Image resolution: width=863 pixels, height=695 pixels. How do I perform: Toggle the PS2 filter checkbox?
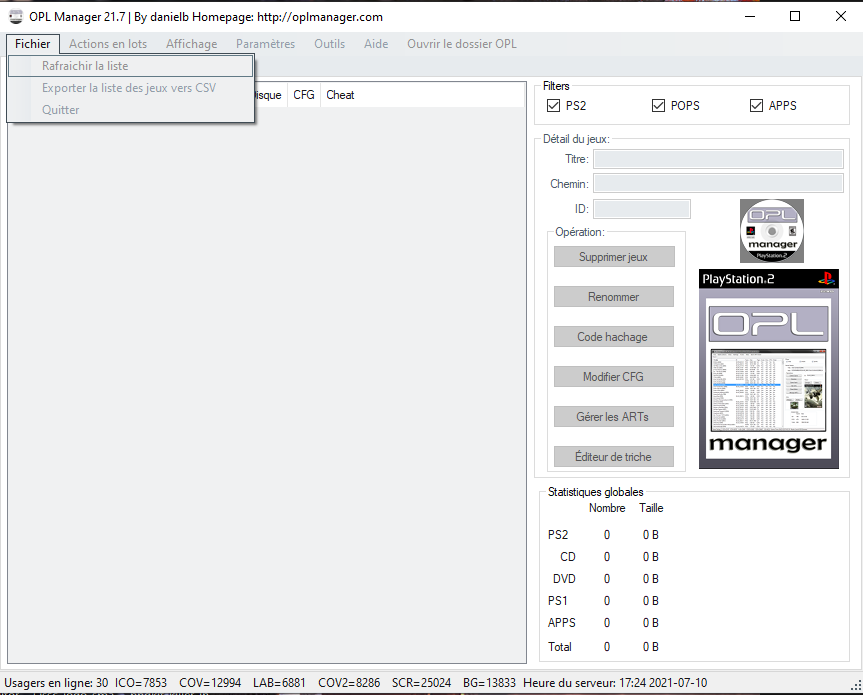[x=554, y=105]
